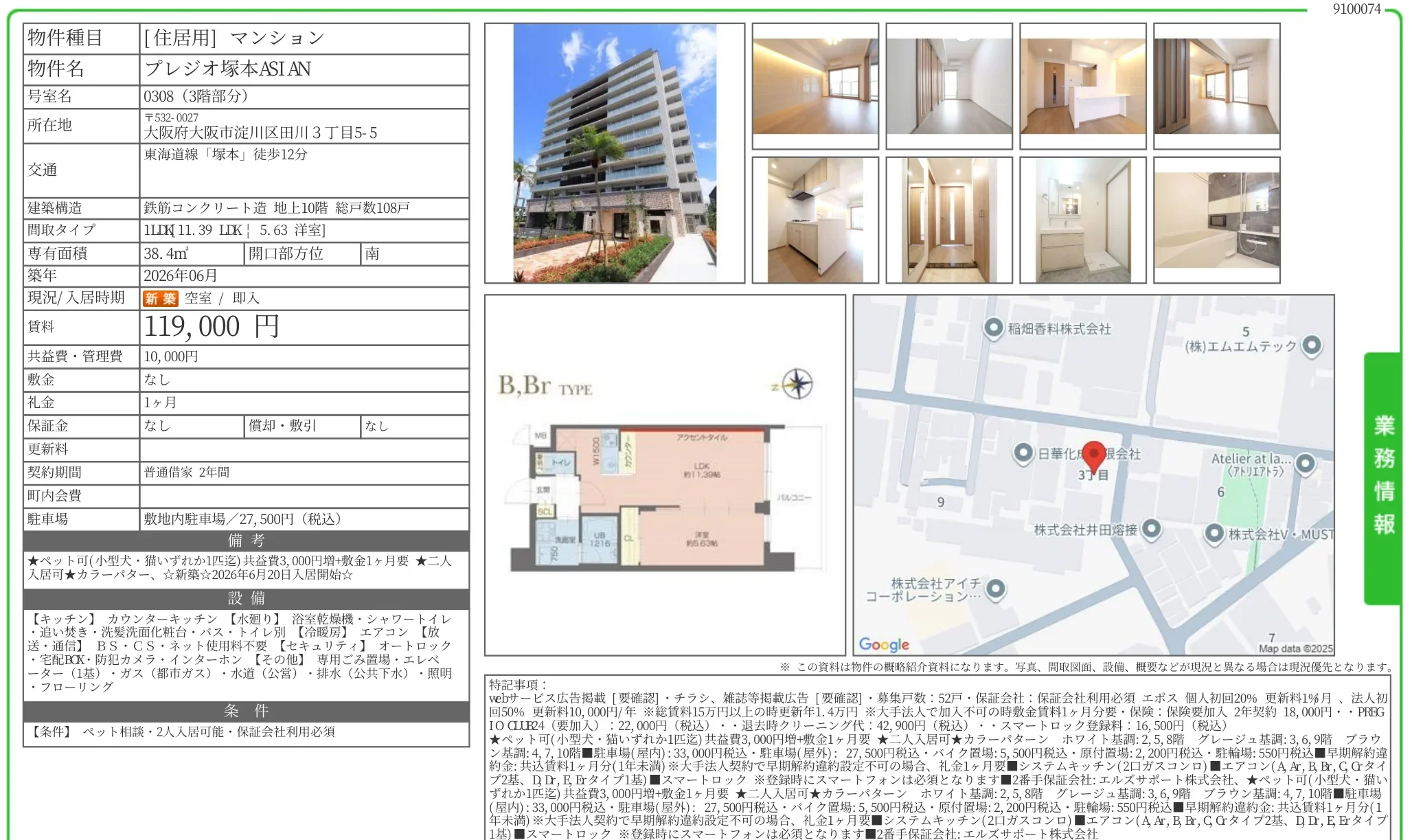Screen dimensions: 1412x840
Task: Click the property name プレジオ塚本ASIAN
Action: (x=227, y=69)
